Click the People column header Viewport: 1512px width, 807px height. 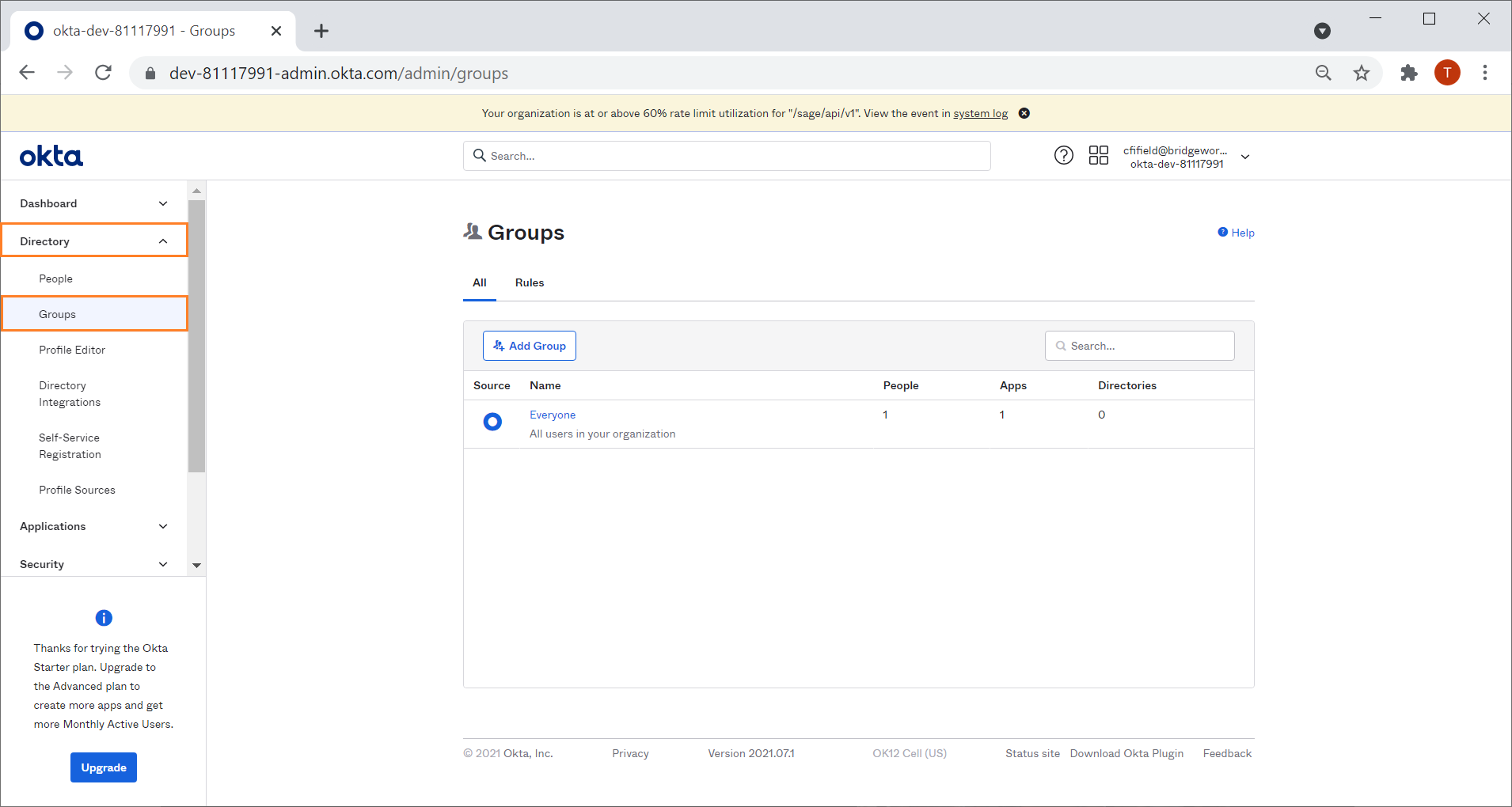point(901,385)
